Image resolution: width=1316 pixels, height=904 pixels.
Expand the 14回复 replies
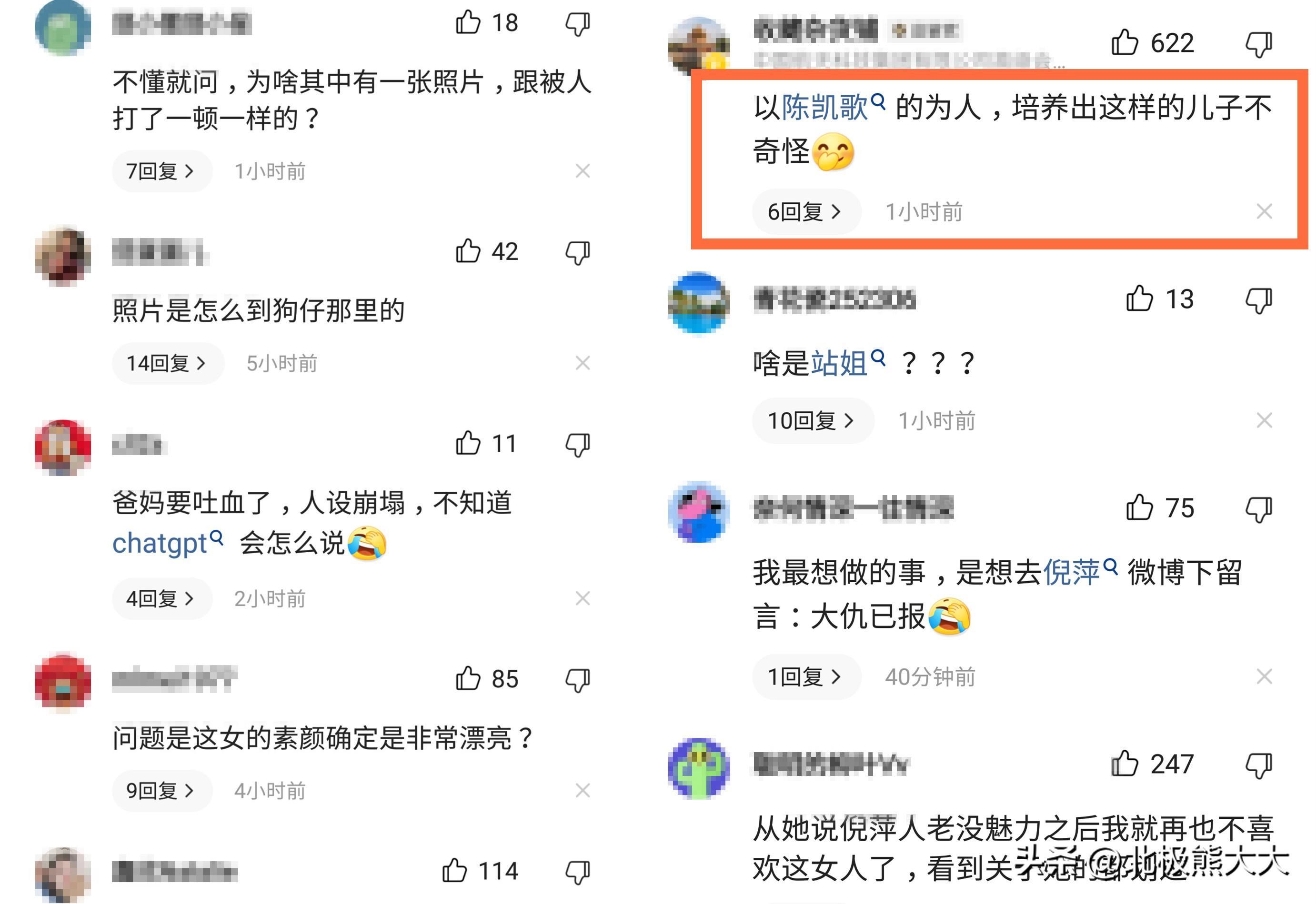(x=167, y=363)
